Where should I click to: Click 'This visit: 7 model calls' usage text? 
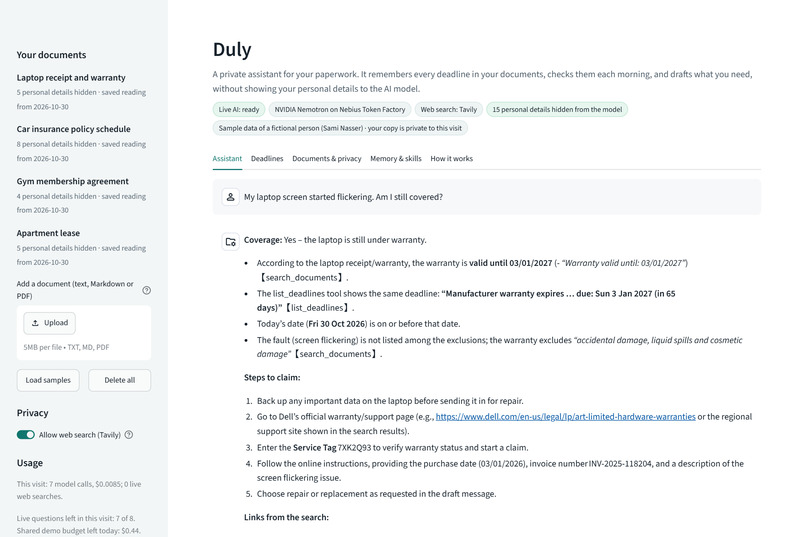(79, 490)
